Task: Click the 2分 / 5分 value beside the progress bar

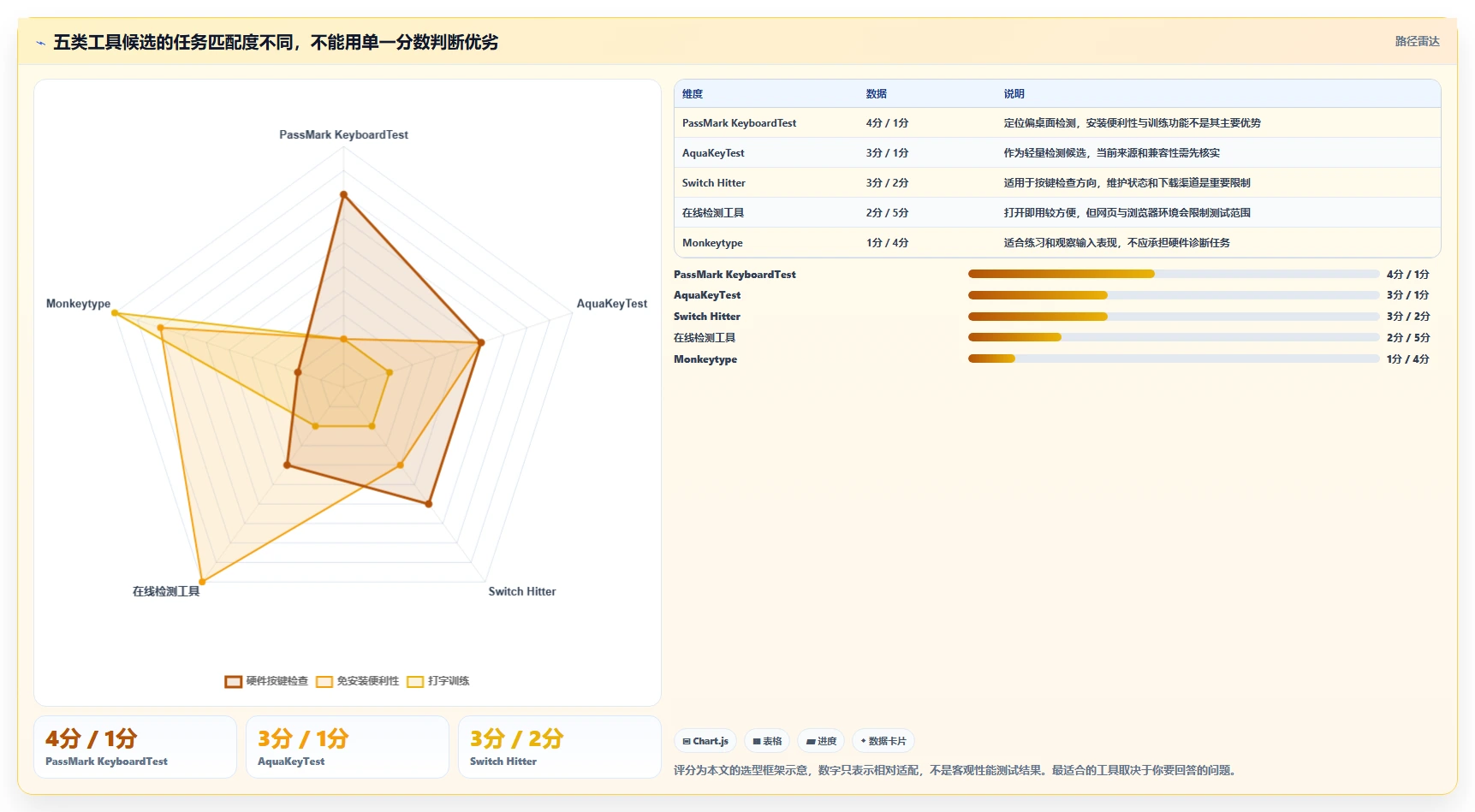Action: tap(1408, 338)
